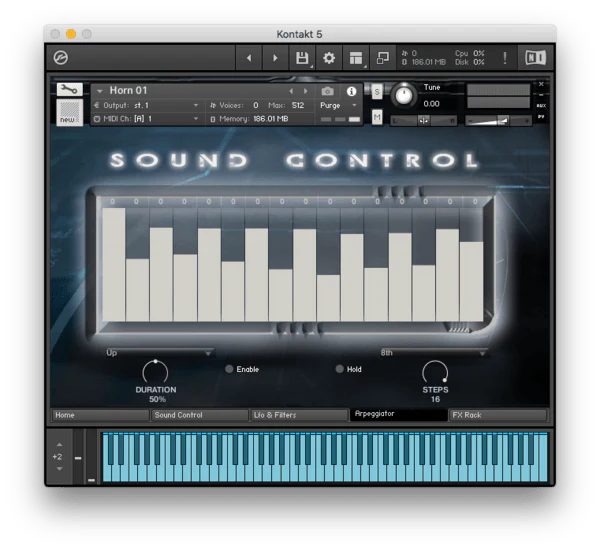Screen dimensions: 600x550
Task: Click the Duration value 50%
Action: pyautogui.click(x=157, y=399)
